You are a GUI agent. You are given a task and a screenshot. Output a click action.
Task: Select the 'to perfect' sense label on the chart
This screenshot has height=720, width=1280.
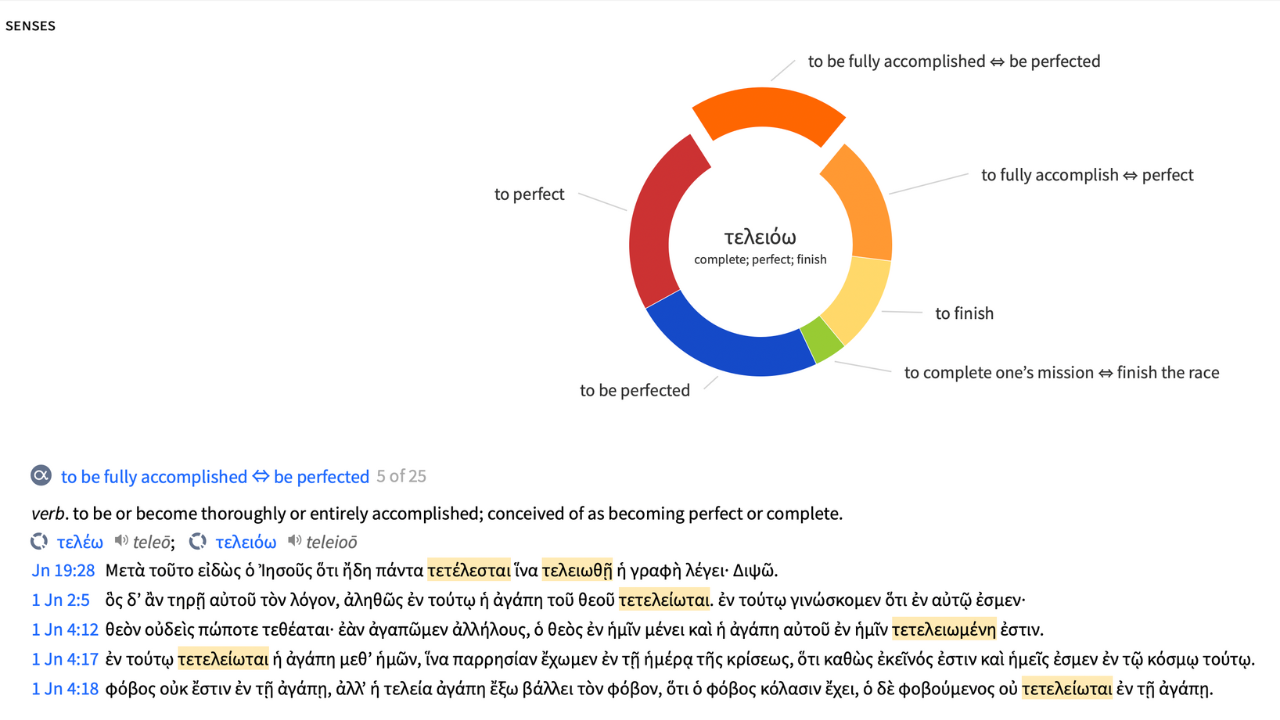528,194
